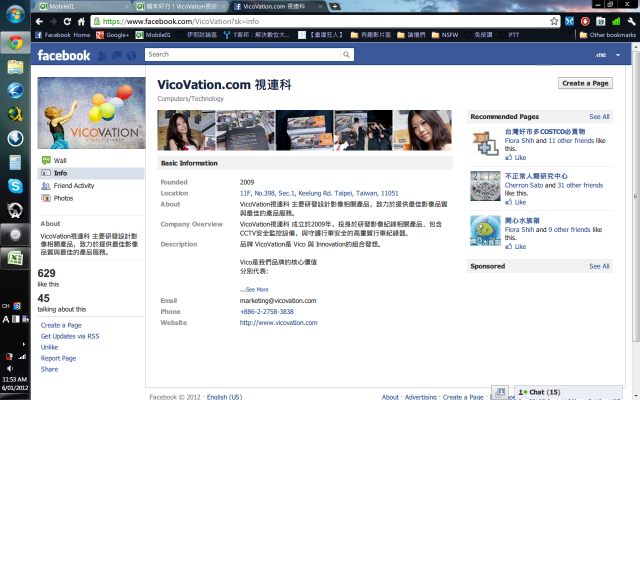Open the 有趣影片區 bookmarks folder

point(371,35)
